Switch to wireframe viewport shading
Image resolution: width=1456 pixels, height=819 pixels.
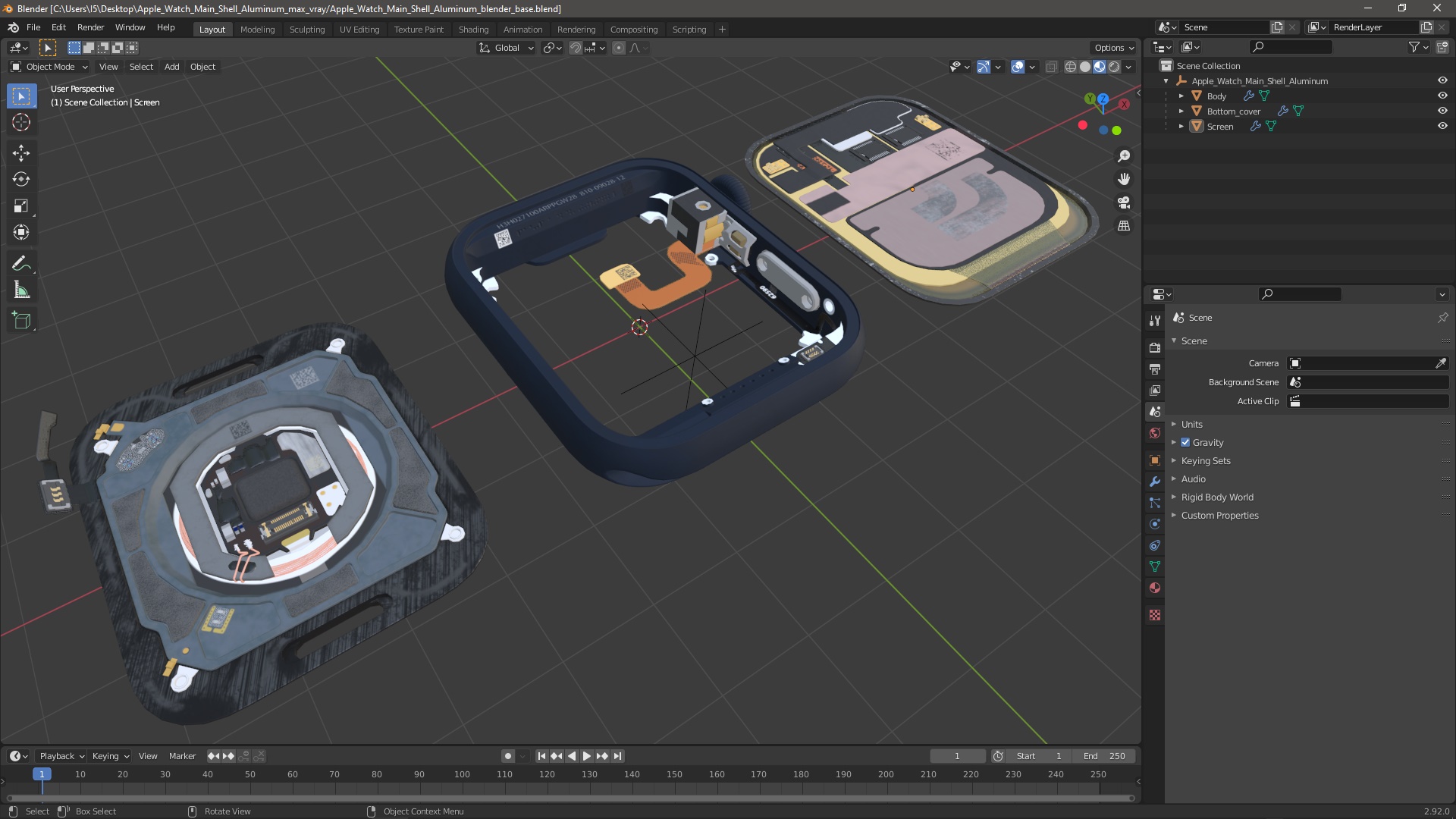1071,67
